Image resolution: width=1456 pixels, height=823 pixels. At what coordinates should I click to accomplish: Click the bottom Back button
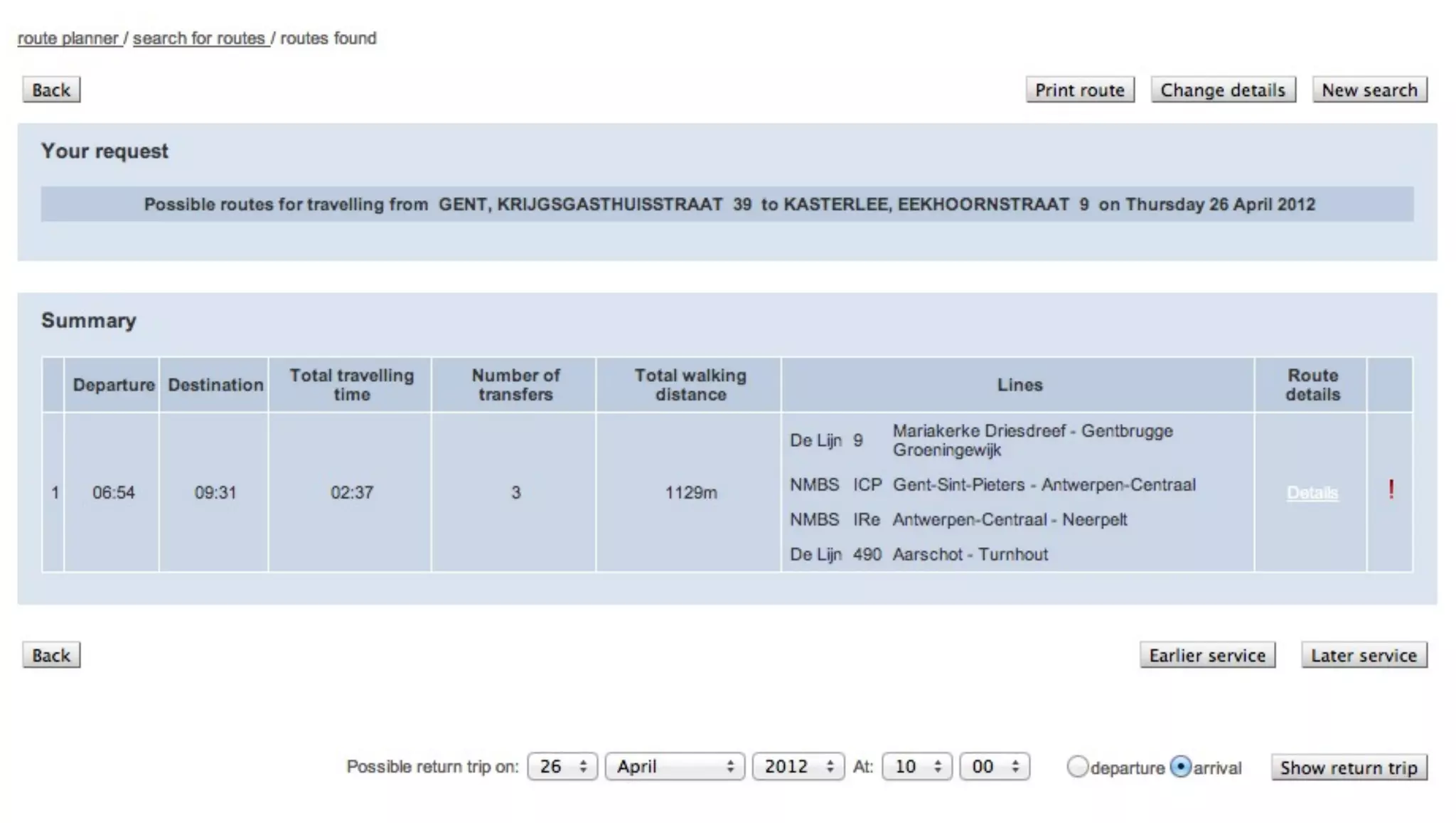(x=51, y=655)
